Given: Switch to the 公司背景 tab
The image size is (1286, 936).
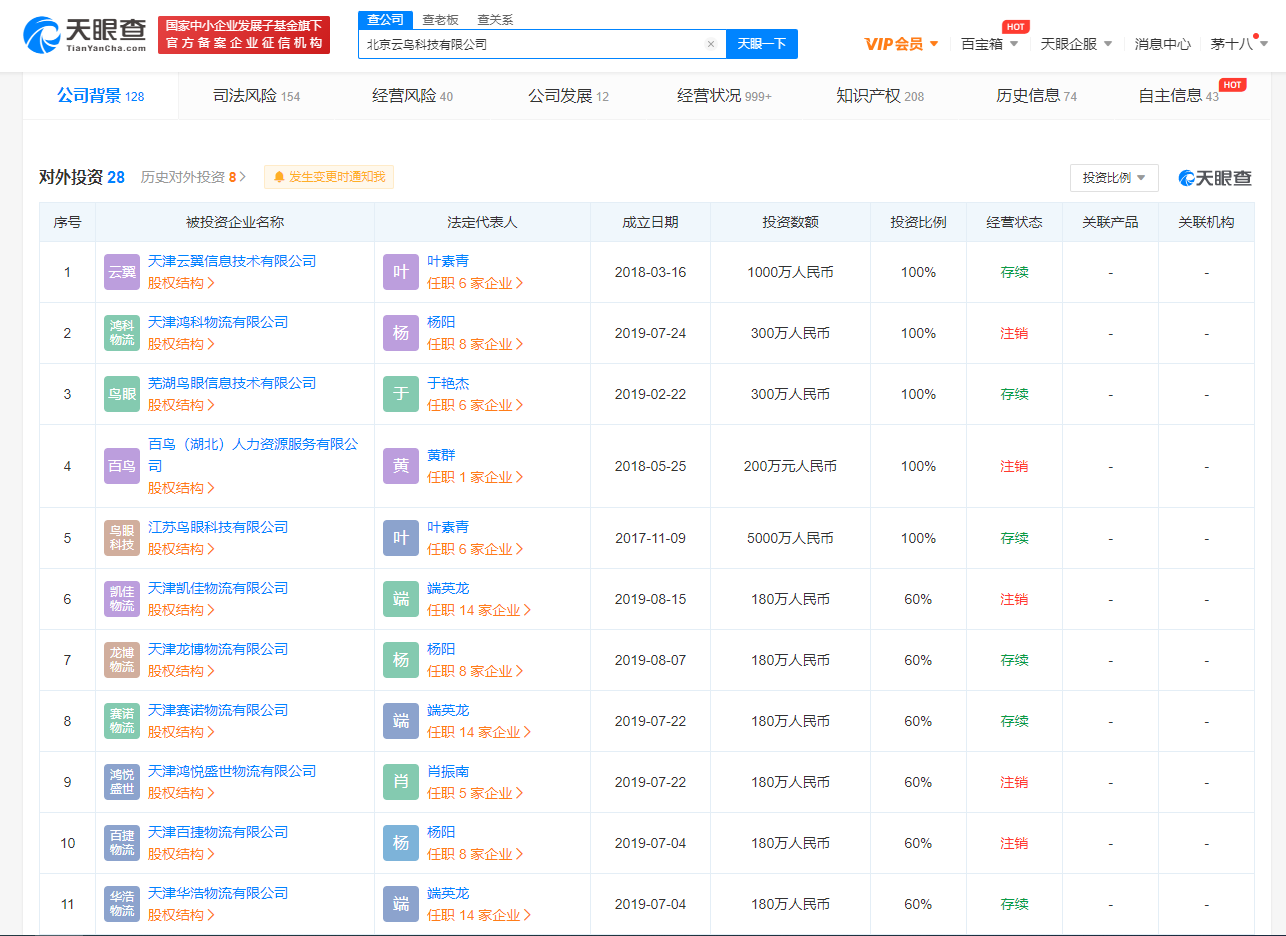Looking at the screenshot, I should [100, 96].
